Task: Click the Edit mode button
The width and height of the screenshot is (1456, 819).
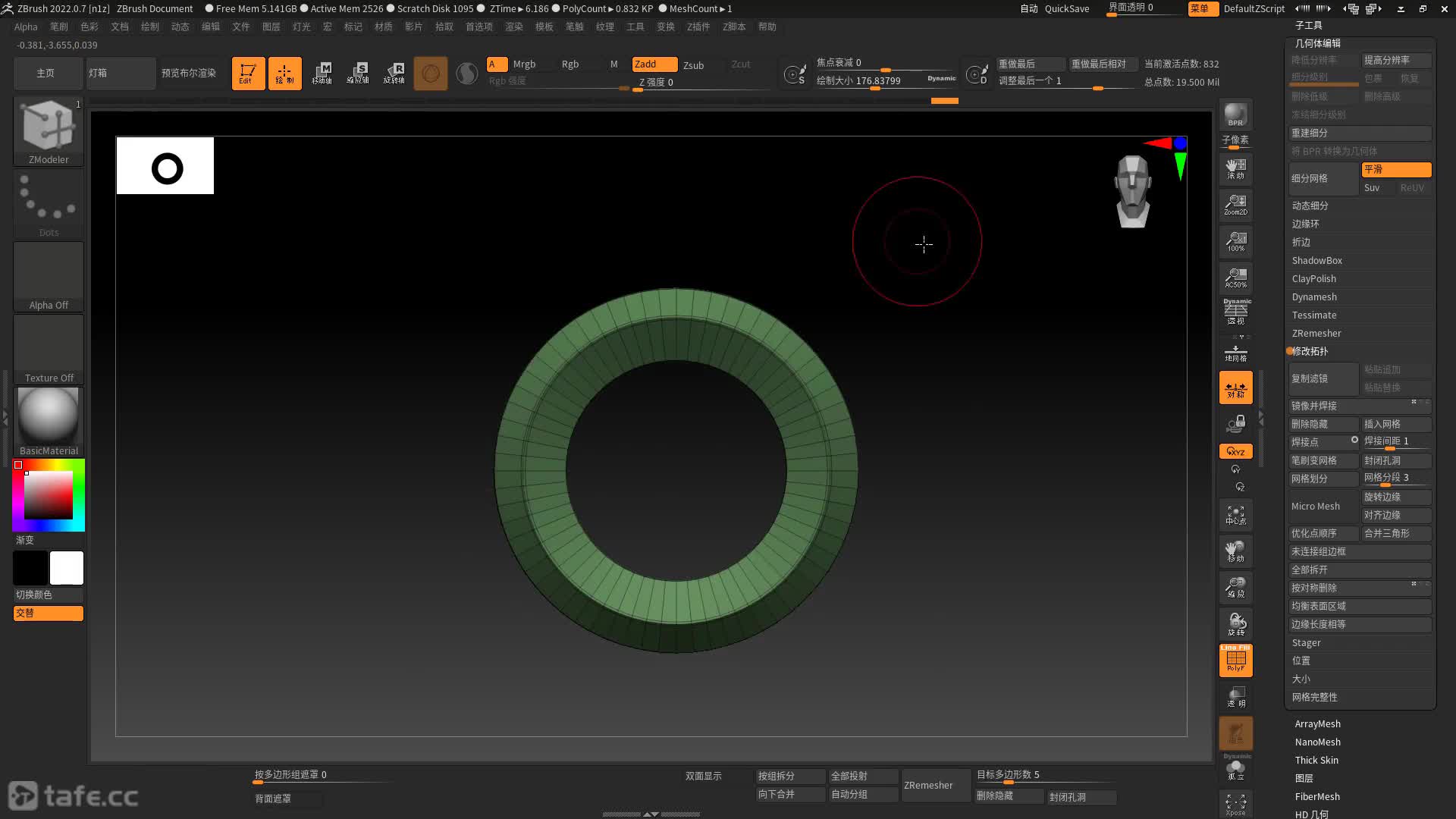Action: (248, 74)
